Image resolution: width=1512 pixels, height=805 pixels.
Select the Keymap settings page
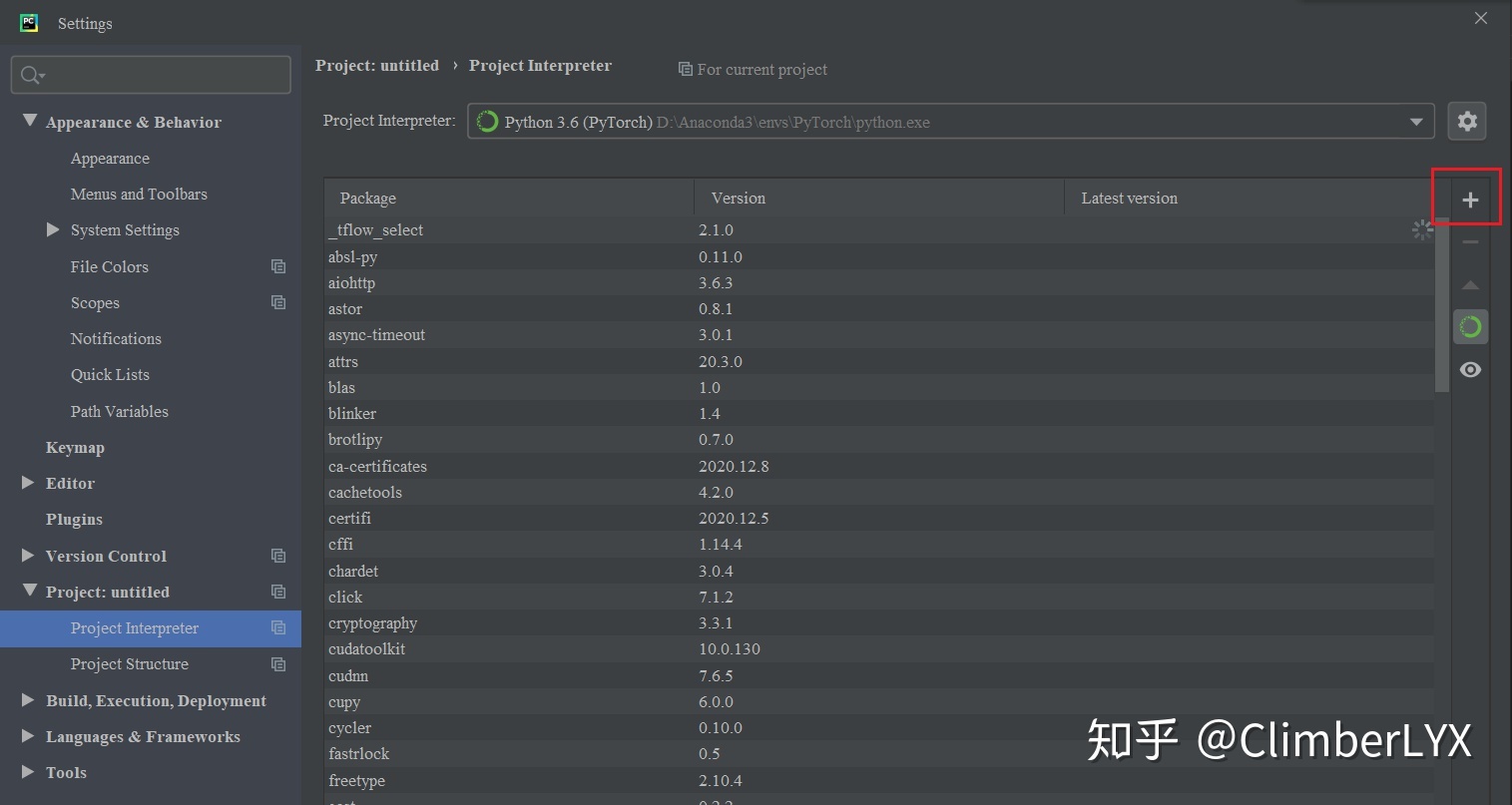coord(75,447)
